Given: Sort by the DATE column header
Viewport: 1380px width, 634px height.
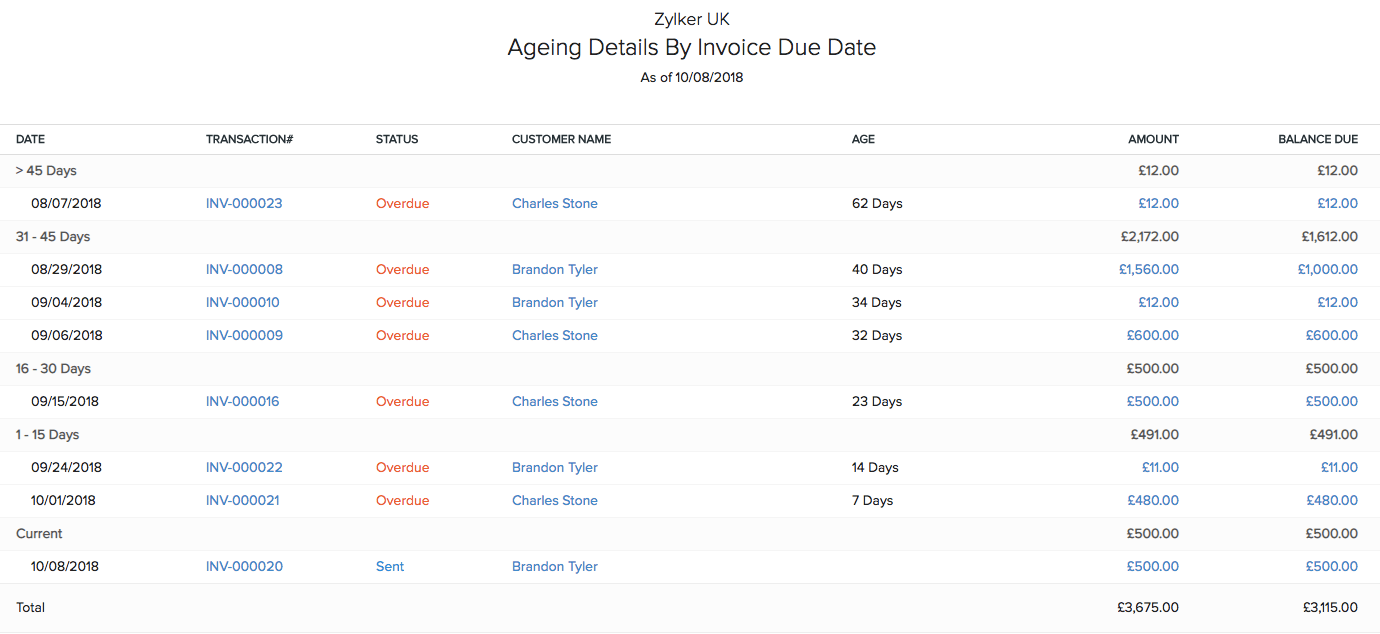Looking at the screenshot, I should coord(30,139).
